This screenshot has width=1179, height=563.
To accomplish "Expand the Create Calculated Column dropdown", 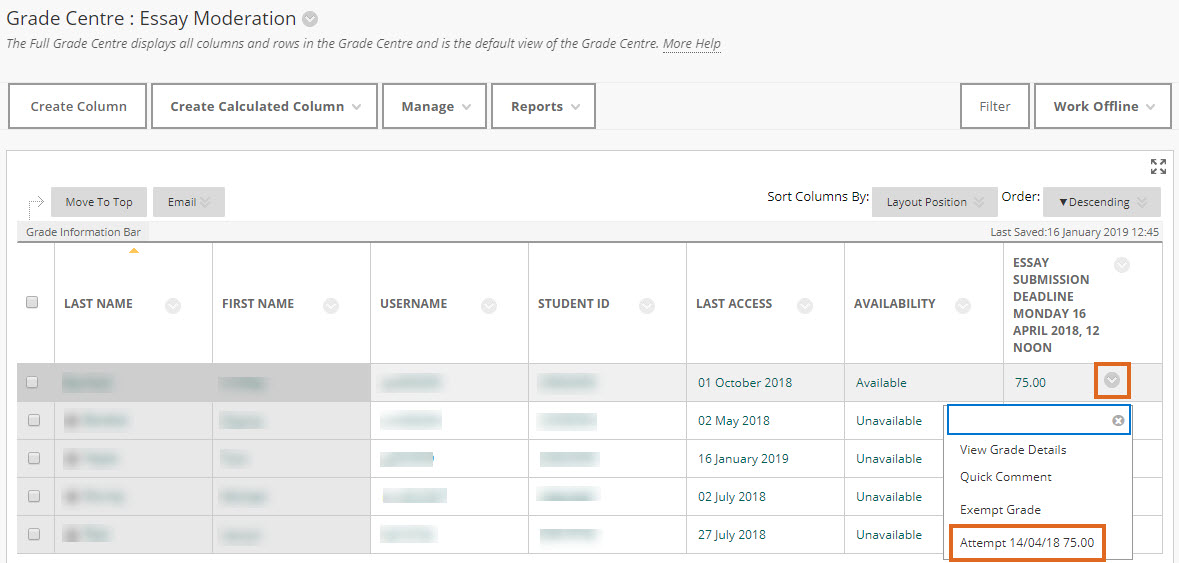I will [264, 107].
